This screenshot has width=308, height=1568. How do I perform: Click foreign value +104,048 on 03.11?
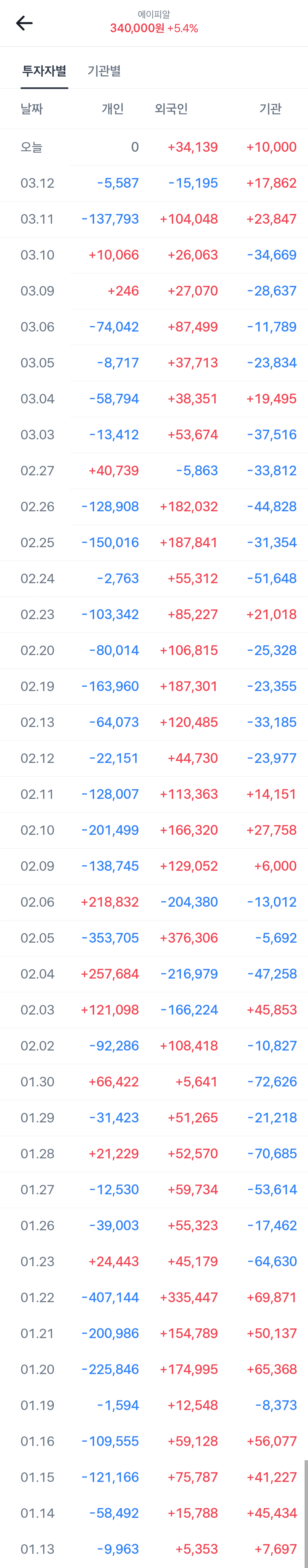(x=189, y=219)
